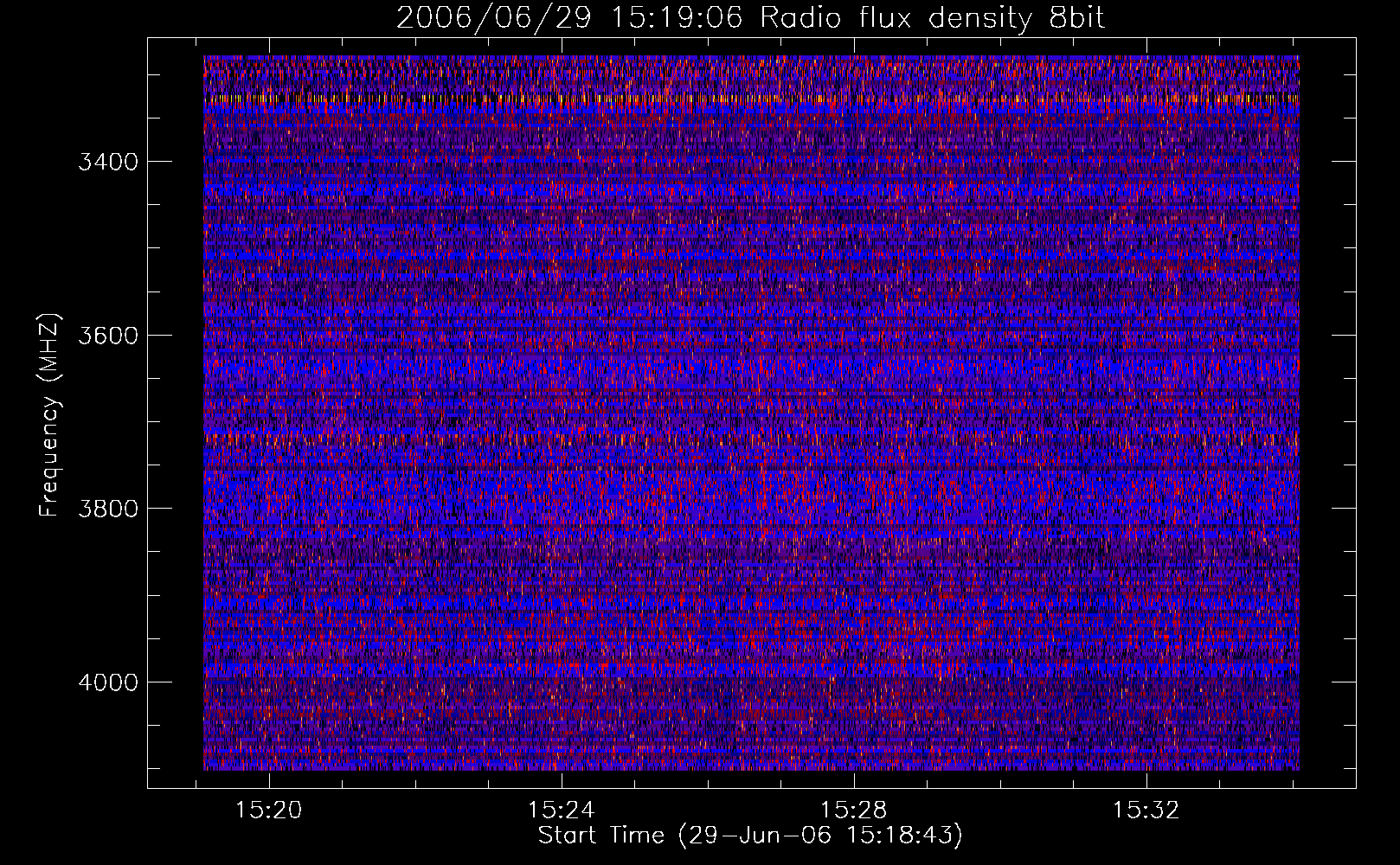Click the radio flux spectrogram image
The height and width of the screenshot is (865, 1400).
point(751,413)
